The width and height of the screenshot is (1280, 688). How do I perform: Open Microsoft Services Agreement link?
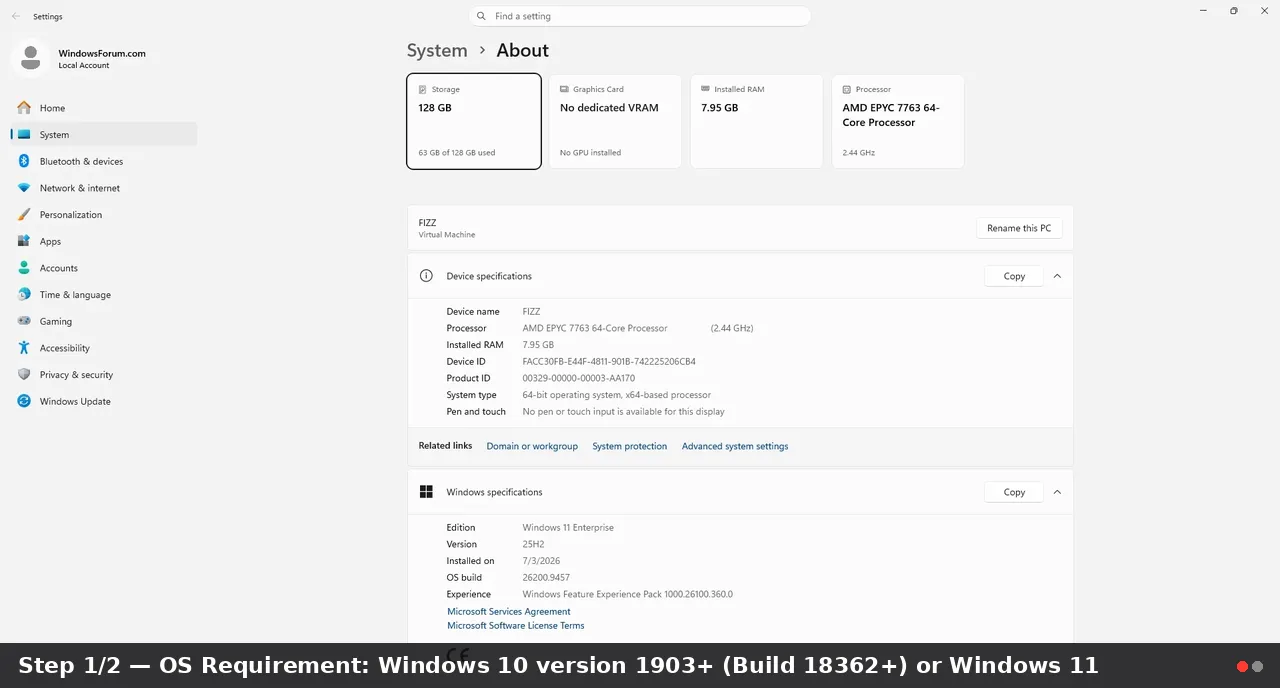pyautogui.click(x=509, y=612)
